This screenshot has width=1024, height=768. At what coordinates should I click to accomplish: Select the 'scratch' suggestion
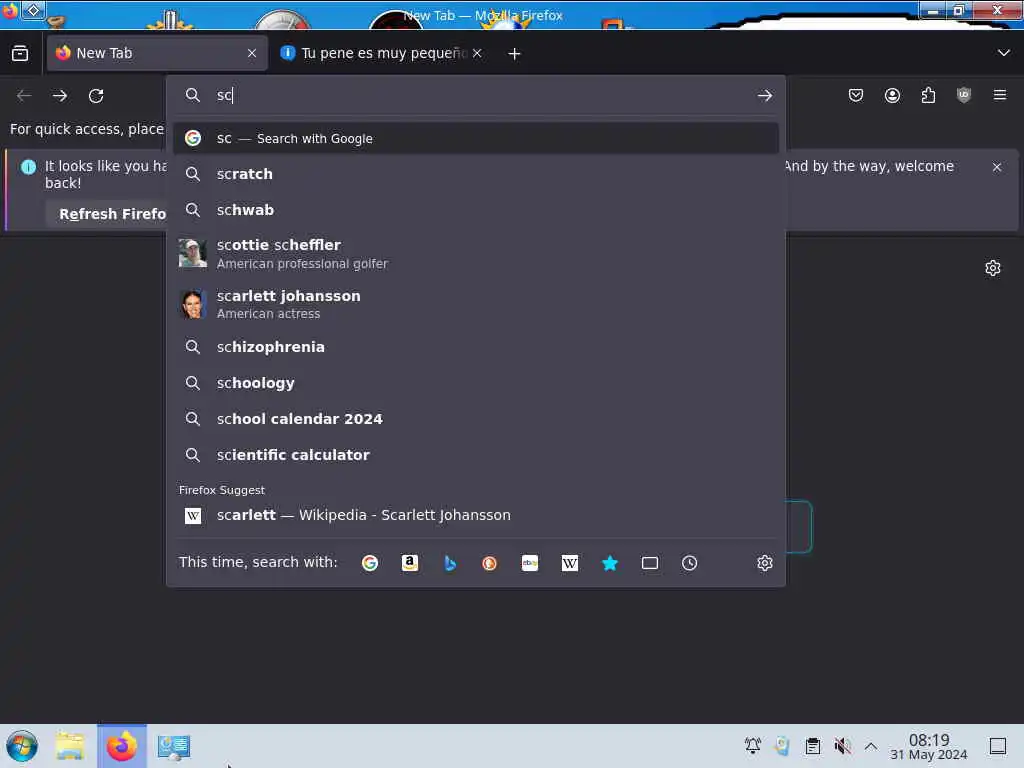point(475,174)
